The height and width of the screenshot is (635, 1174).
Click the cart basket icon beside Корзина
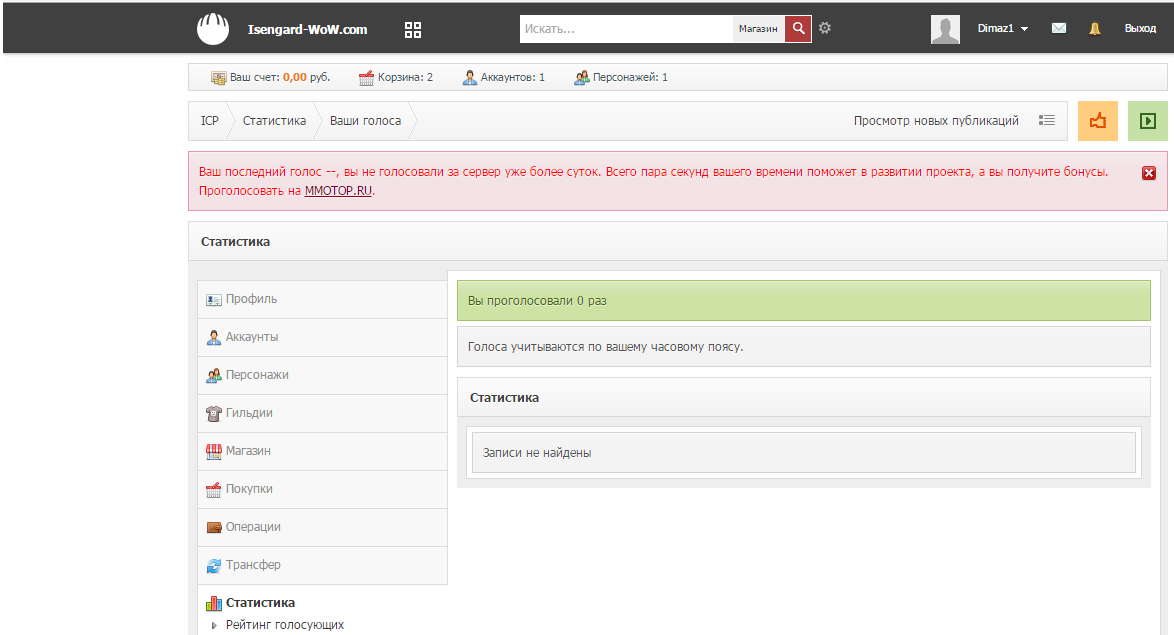click(x=366, y=77)
